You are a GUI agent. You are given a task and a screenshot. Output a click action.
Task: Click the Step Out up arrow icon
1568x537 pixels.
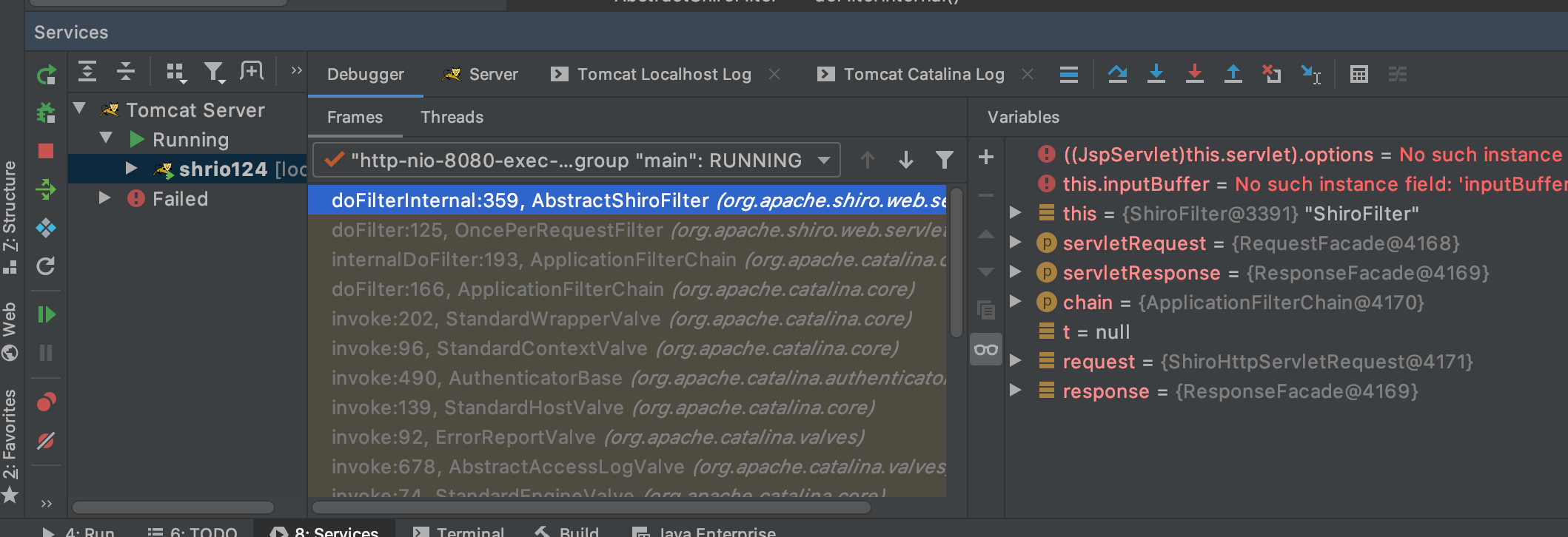(x=1233, y=74)
